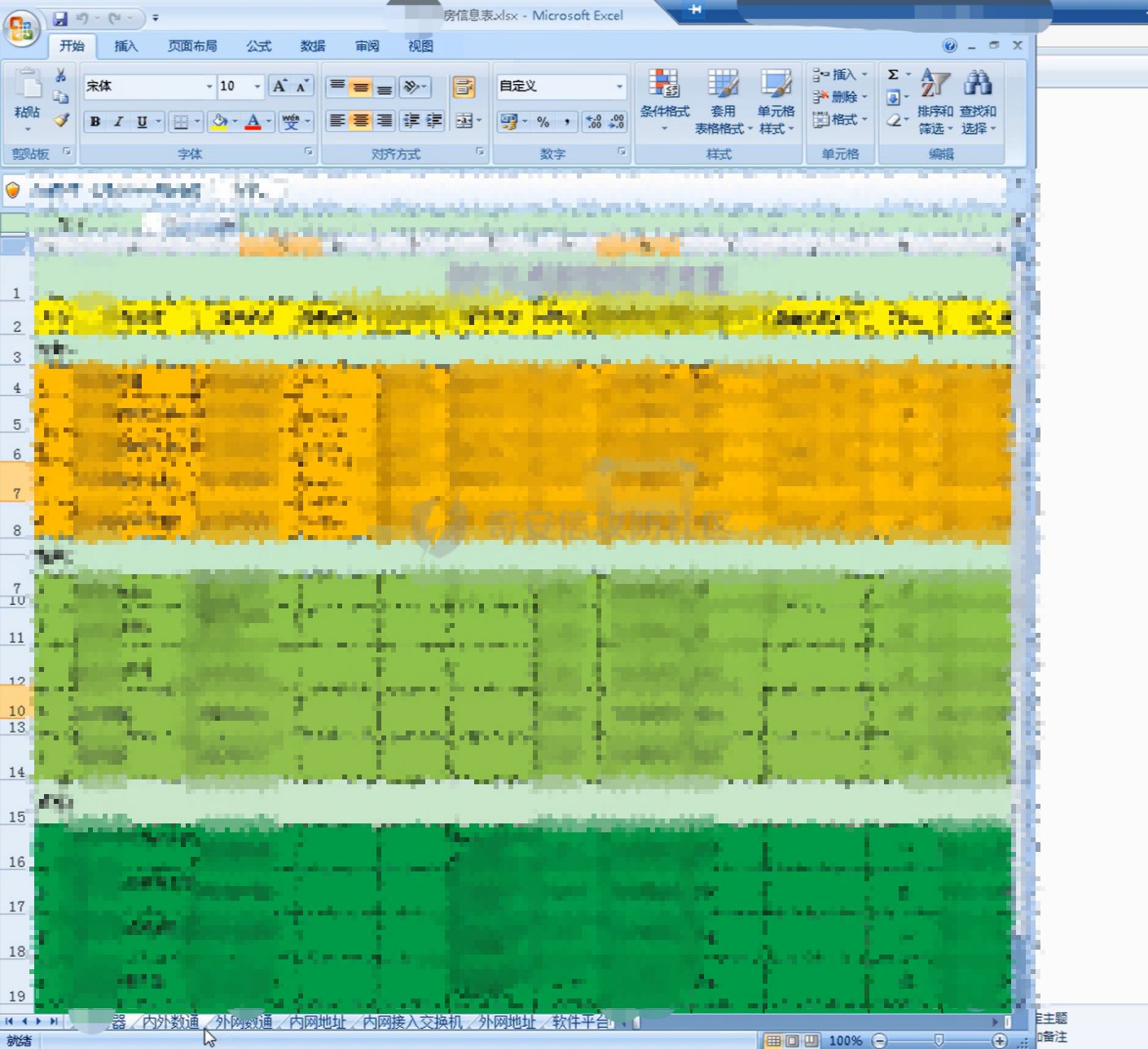Switch to the 公式 ribbon tab
The image size is (1148, 1049).
(x=259, y=46)
